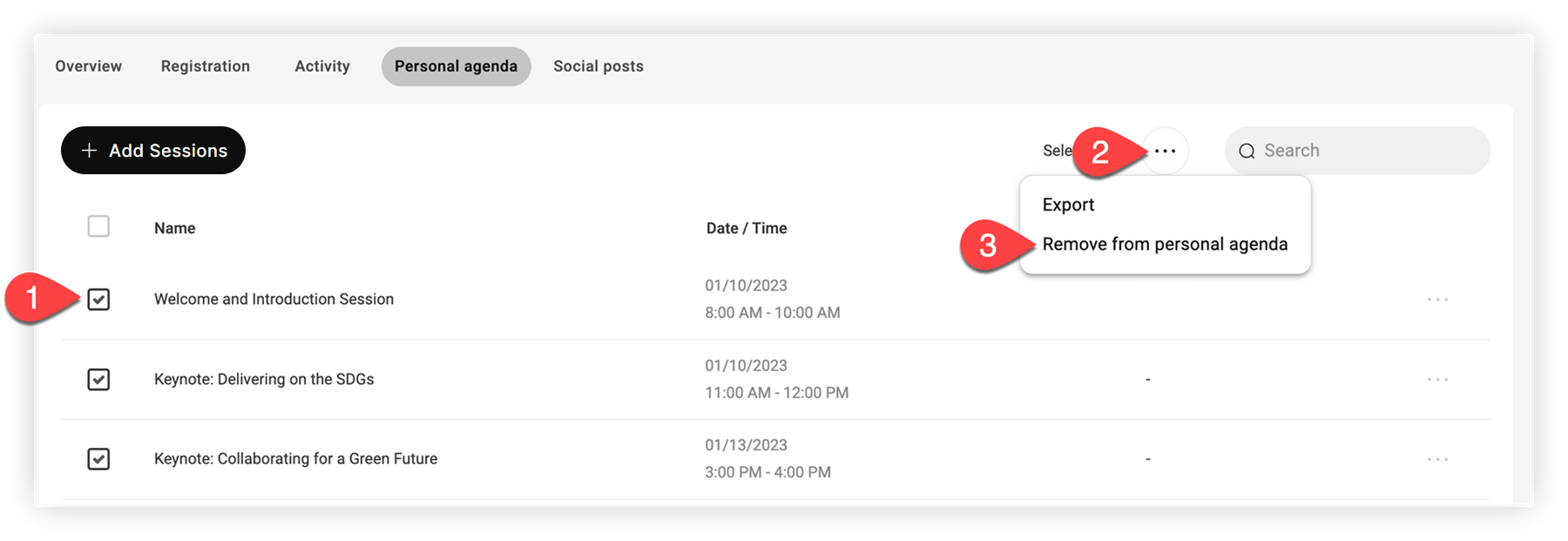This screenshot has width=1568, height=541.
Task: Open the Social posts tab
Action: coord(598,66)
